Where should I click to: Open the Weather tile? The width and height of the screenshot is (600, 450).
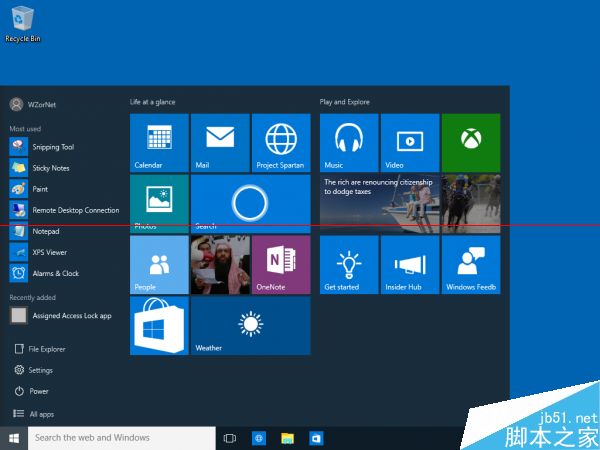[251, 326]
